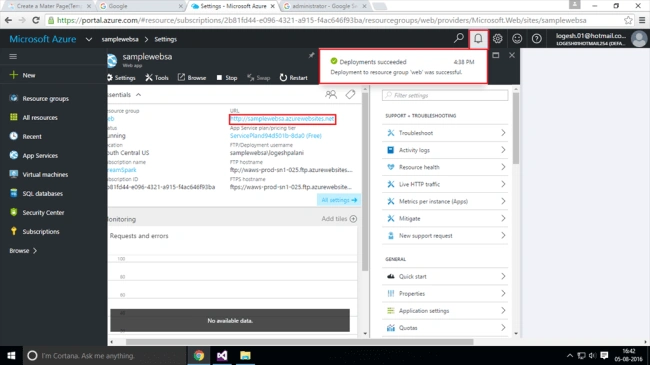Open the Users icon in Essentials
The image size is (650, 365).
pos(331,95)
